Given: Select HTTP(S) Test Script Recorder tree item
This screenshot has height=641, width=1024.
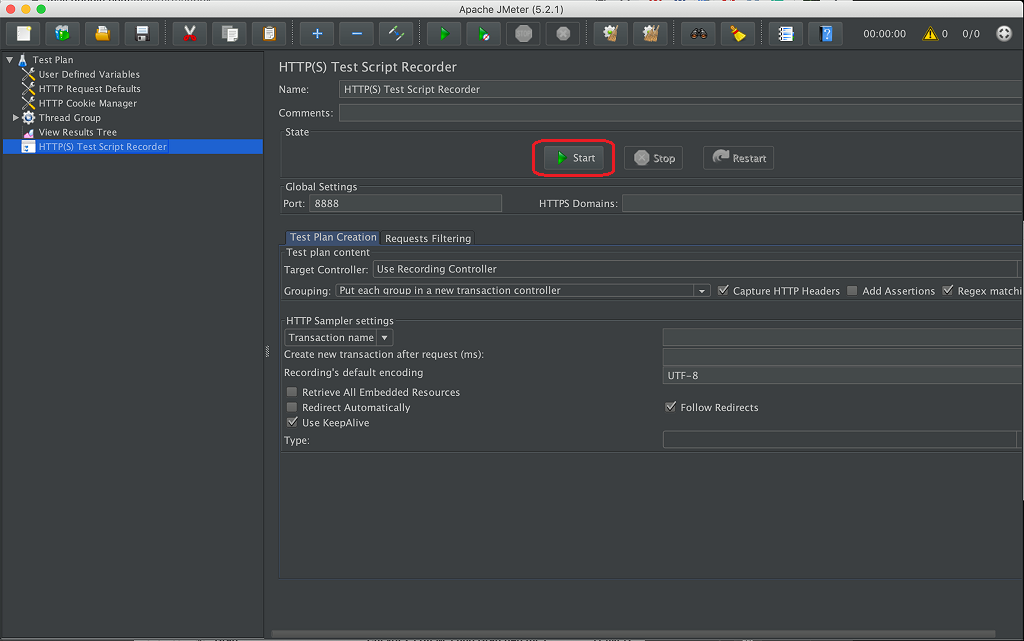Looking at the screenshot, I should (103, 147).
